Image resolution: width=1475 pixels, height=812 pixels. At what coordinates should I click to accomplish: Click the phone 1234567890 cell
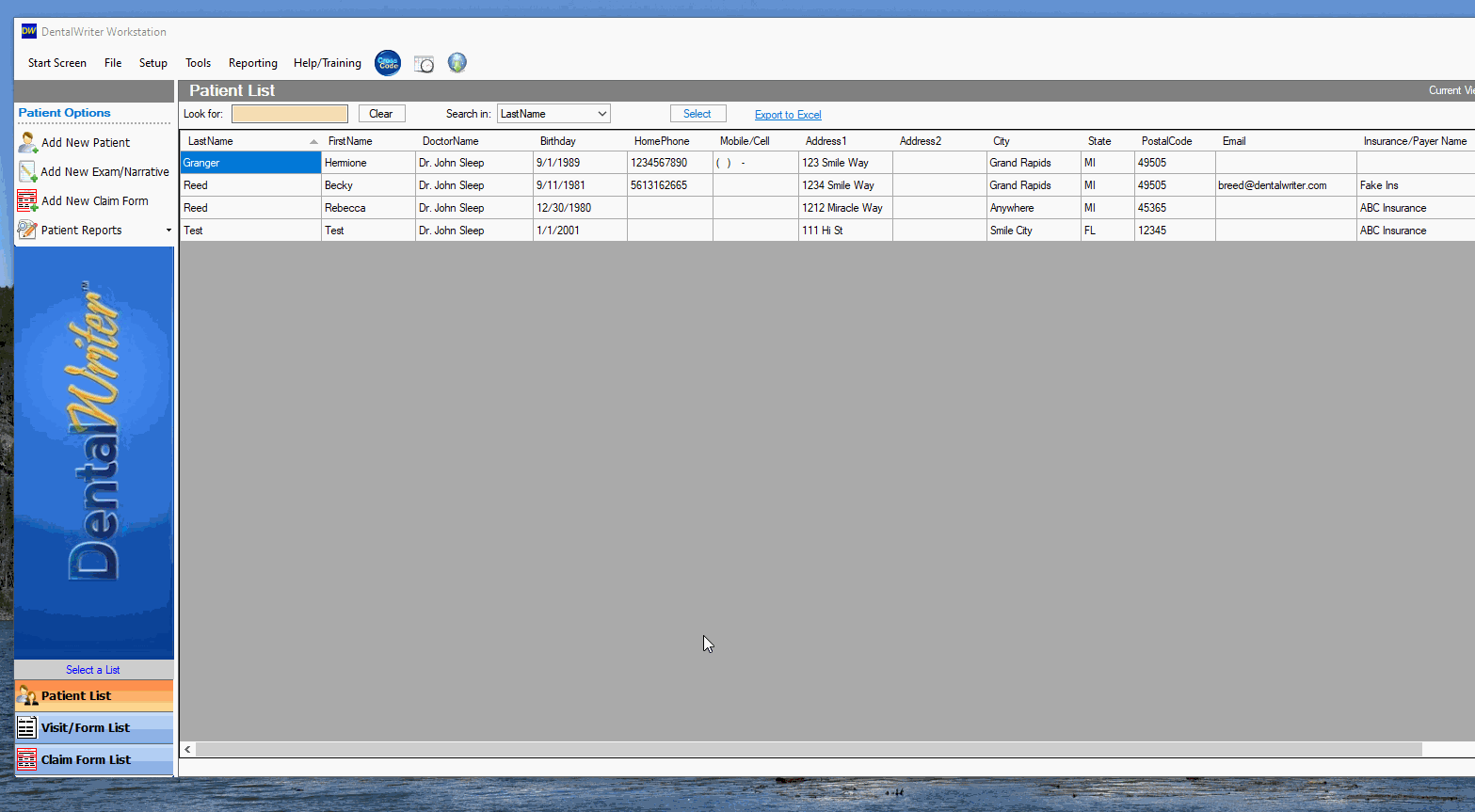tap(670, 163)
